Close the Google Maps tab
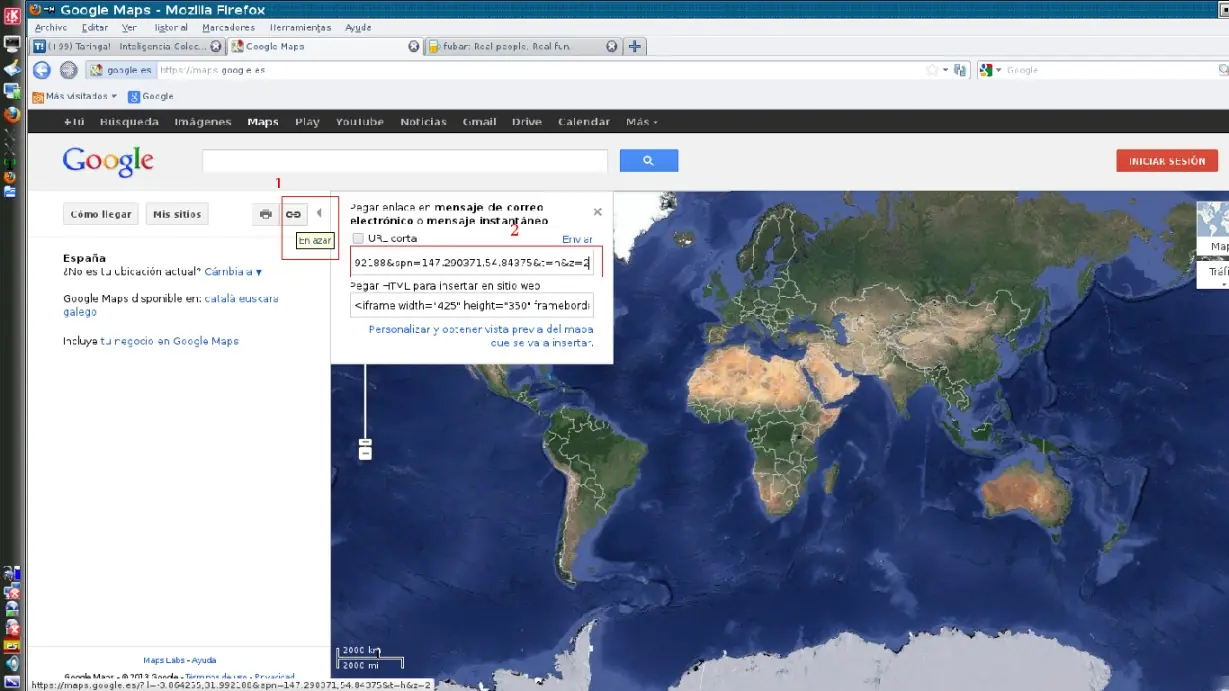The height and width of the screenshot is (691, 1229). click(x=414, y=46)
